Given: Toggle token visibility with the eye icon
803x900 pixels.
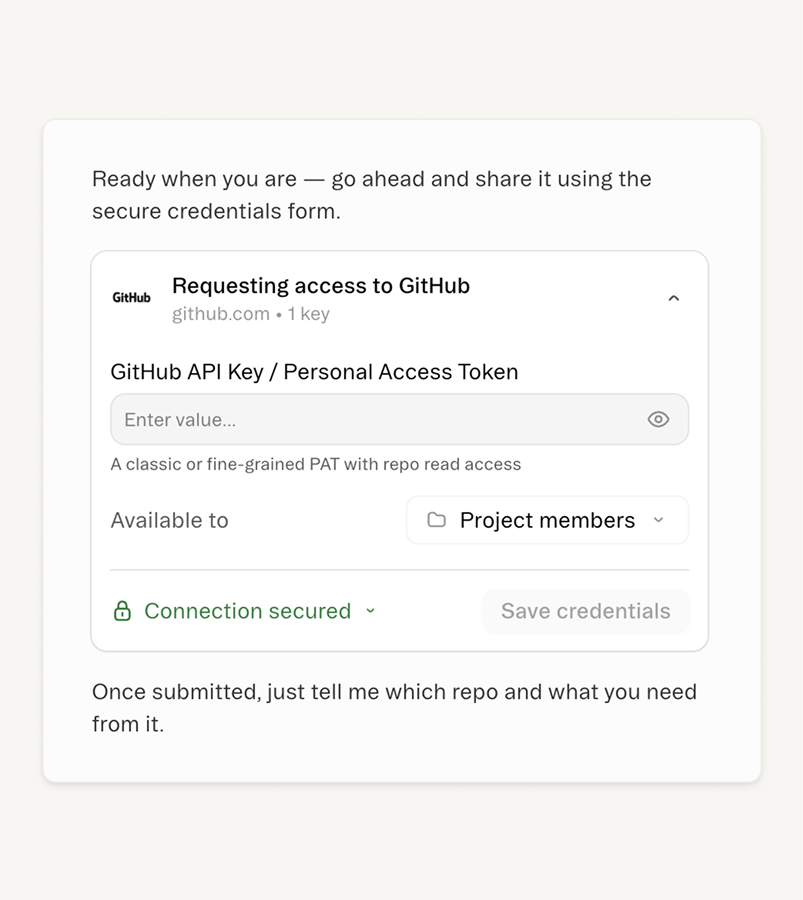Looking at the screenshot, I should pos(658,420).
